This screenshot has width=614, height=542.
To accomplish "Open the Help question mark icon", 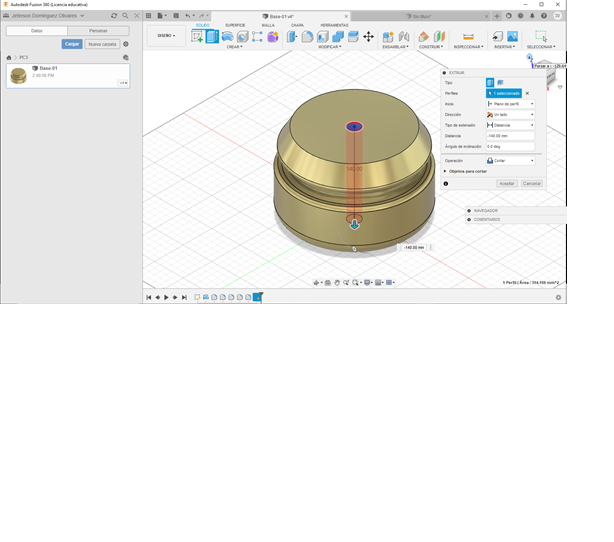I will (544, 16).
